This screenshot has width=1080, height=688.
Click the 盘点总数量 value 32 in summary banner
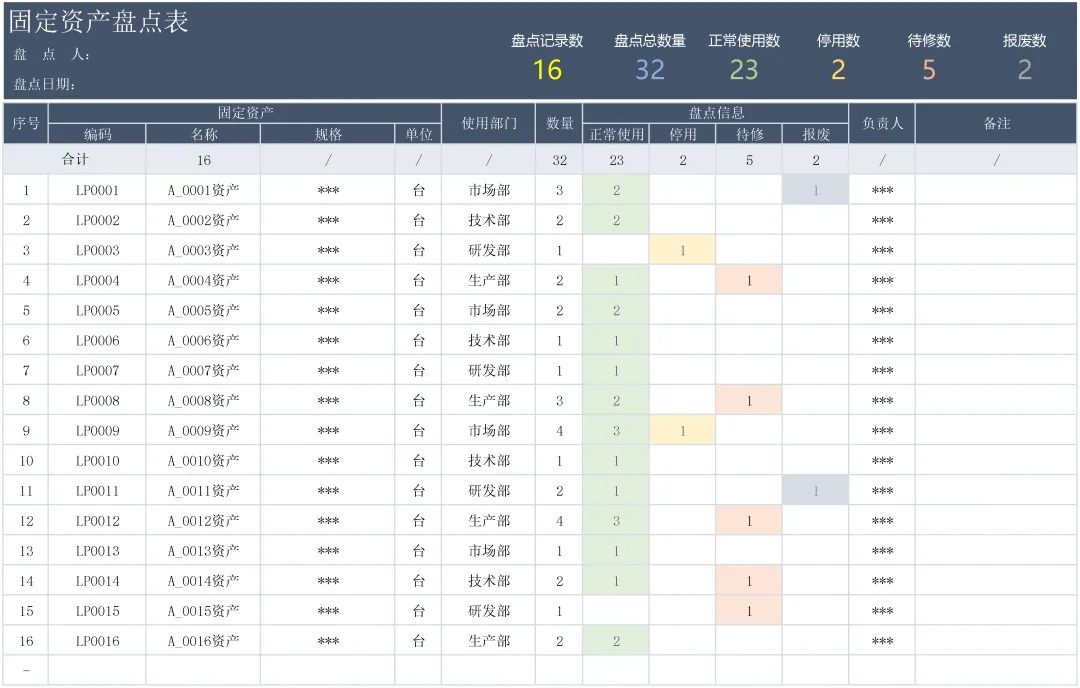650,70
